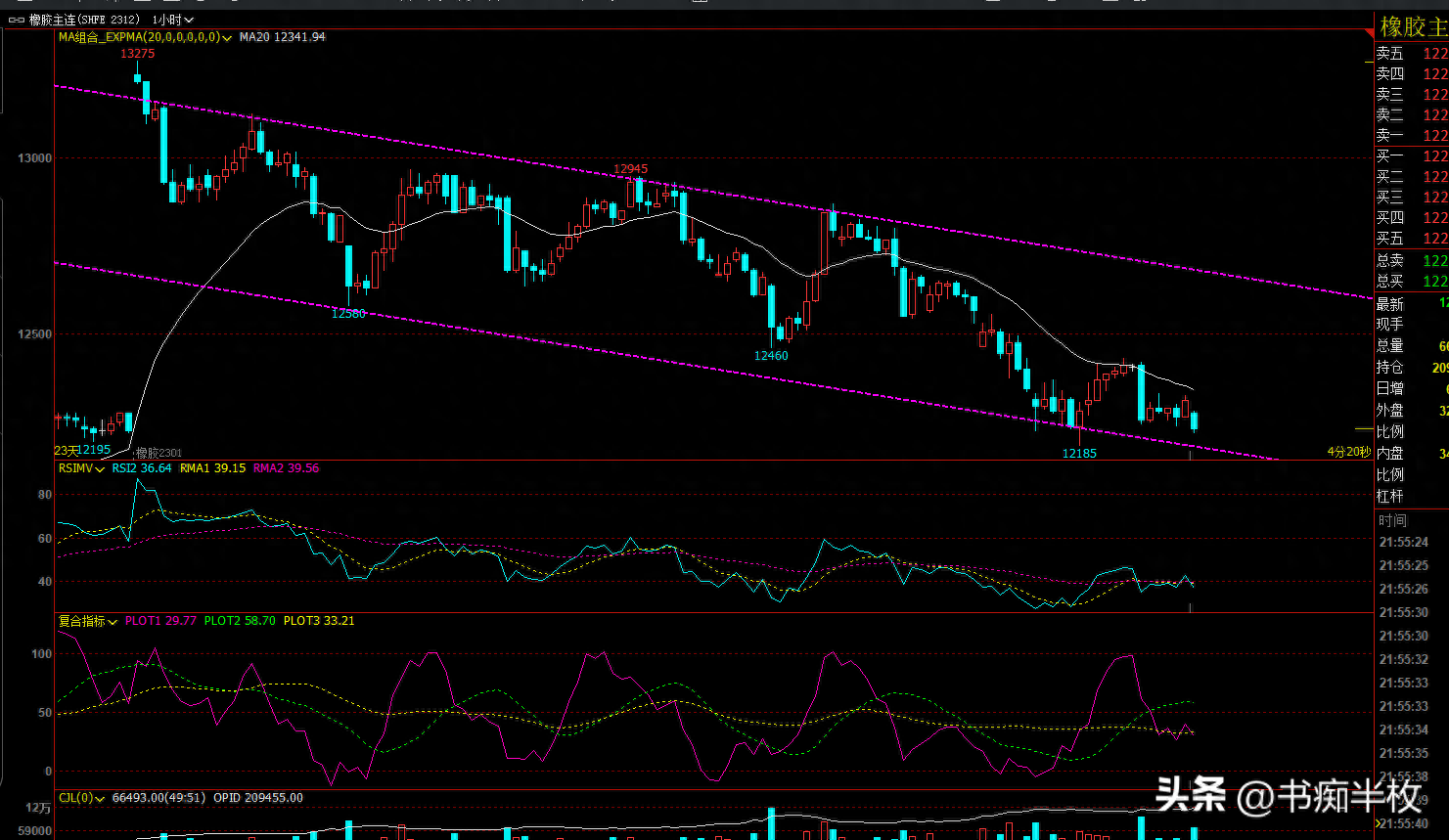Click the 持仓 open interest row

[1412, 367]
